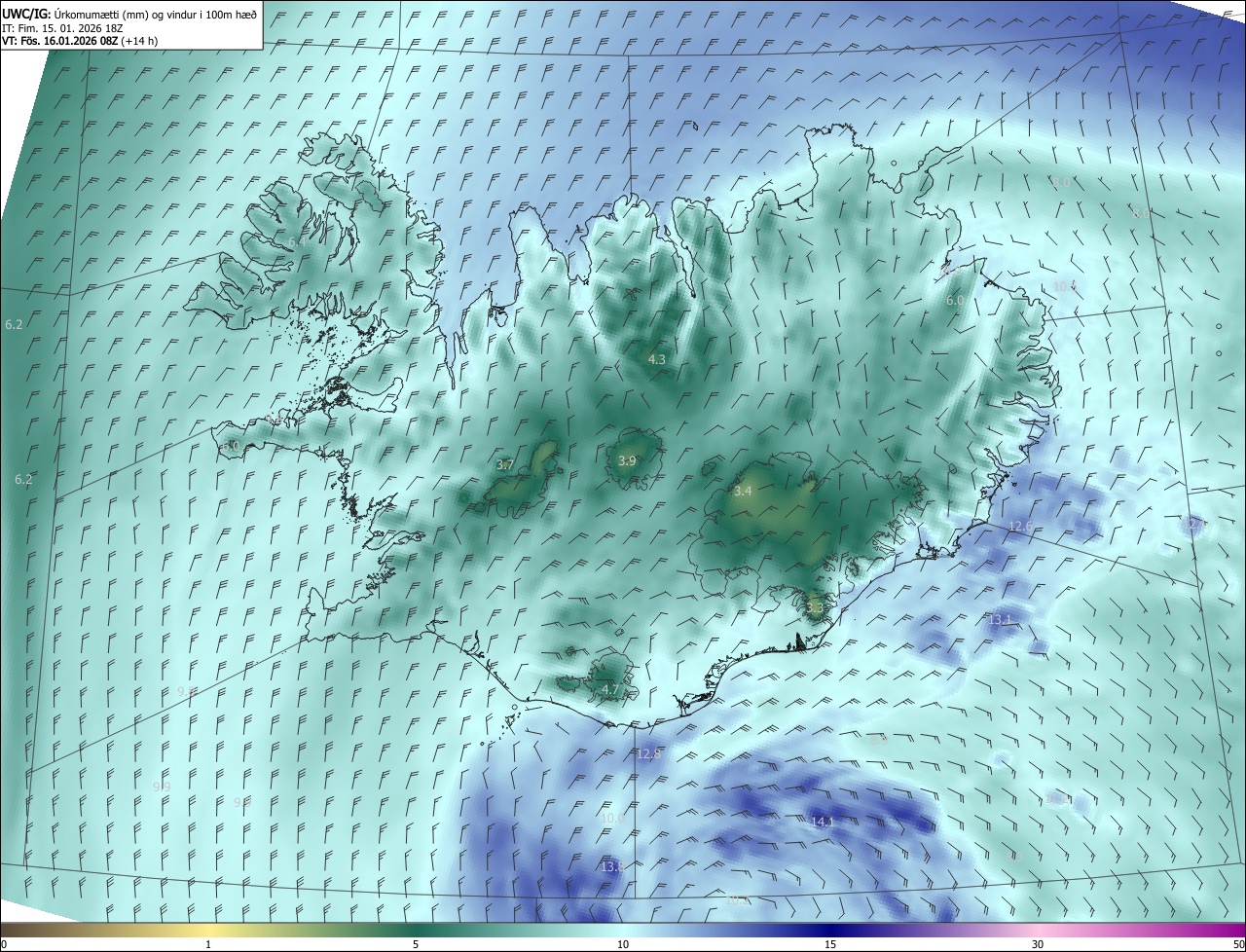Click the 3.3 value label on the map
Viewport: 1246px width, 952px height.
pyautogui.click(x=815, y=607)
